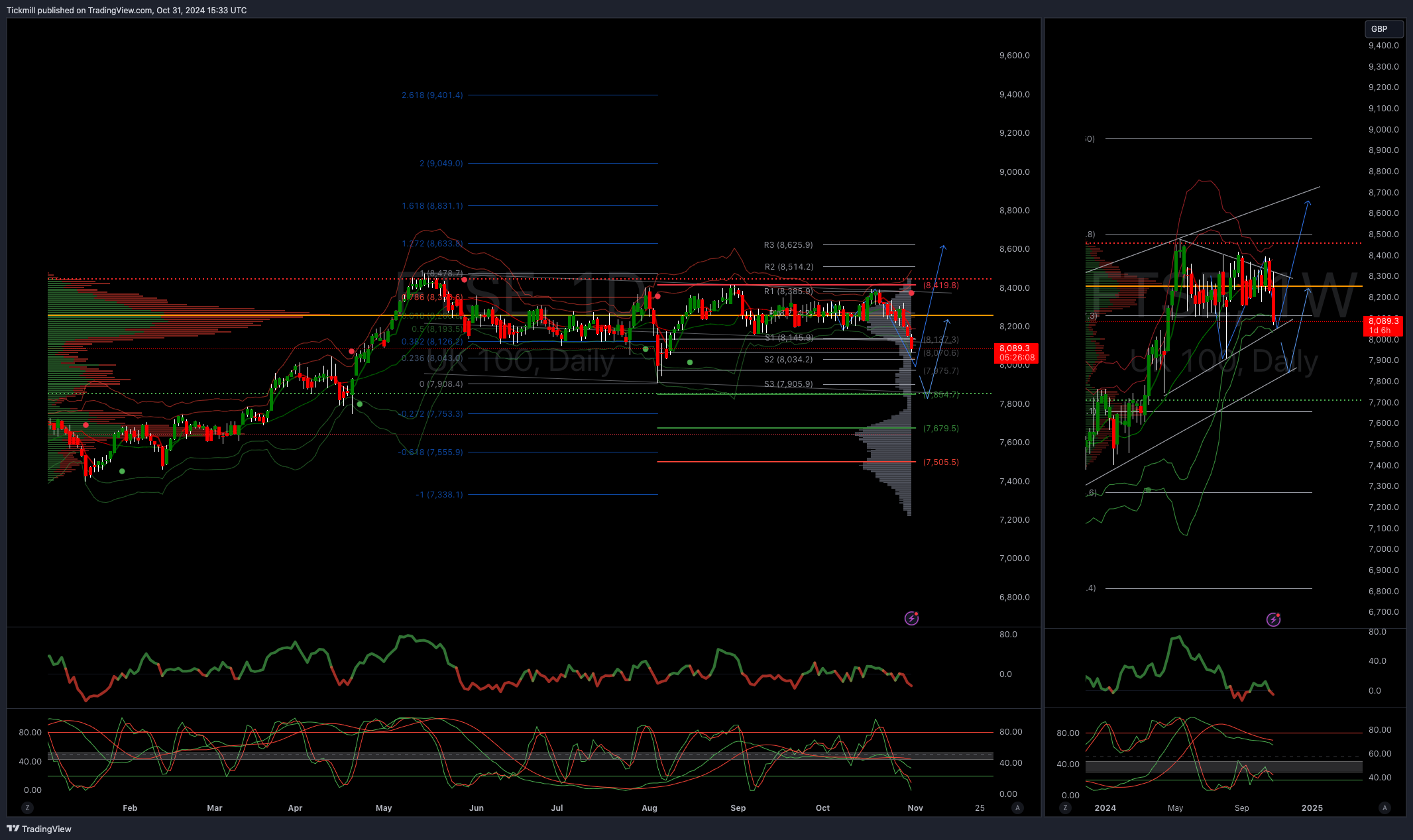The image size is (1413, 840).
Task: Click the 2024 label on the weekly chart axis
Action: point(1105,808)
